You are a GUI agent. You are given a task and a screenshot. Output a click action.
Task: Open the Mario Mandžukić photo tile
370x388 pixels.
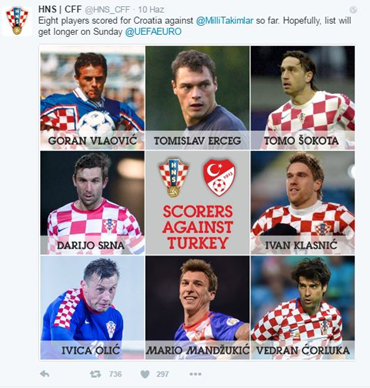(197, 307)
